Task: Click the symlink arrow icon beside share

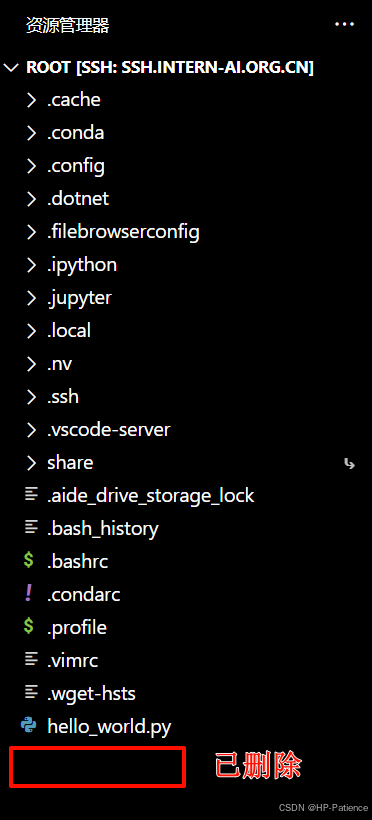Action: click(x=350, y=463)
